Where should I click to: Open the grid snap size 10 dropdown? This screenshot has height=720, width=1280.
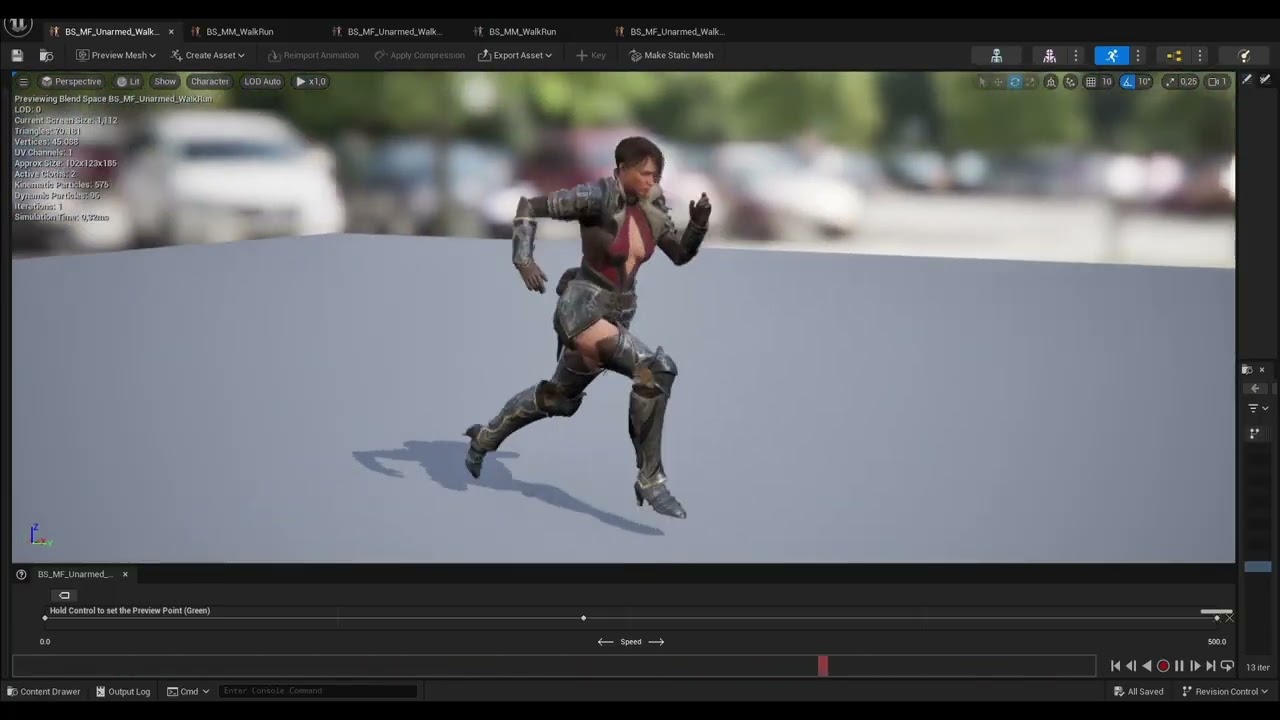tap(1106, 82)
